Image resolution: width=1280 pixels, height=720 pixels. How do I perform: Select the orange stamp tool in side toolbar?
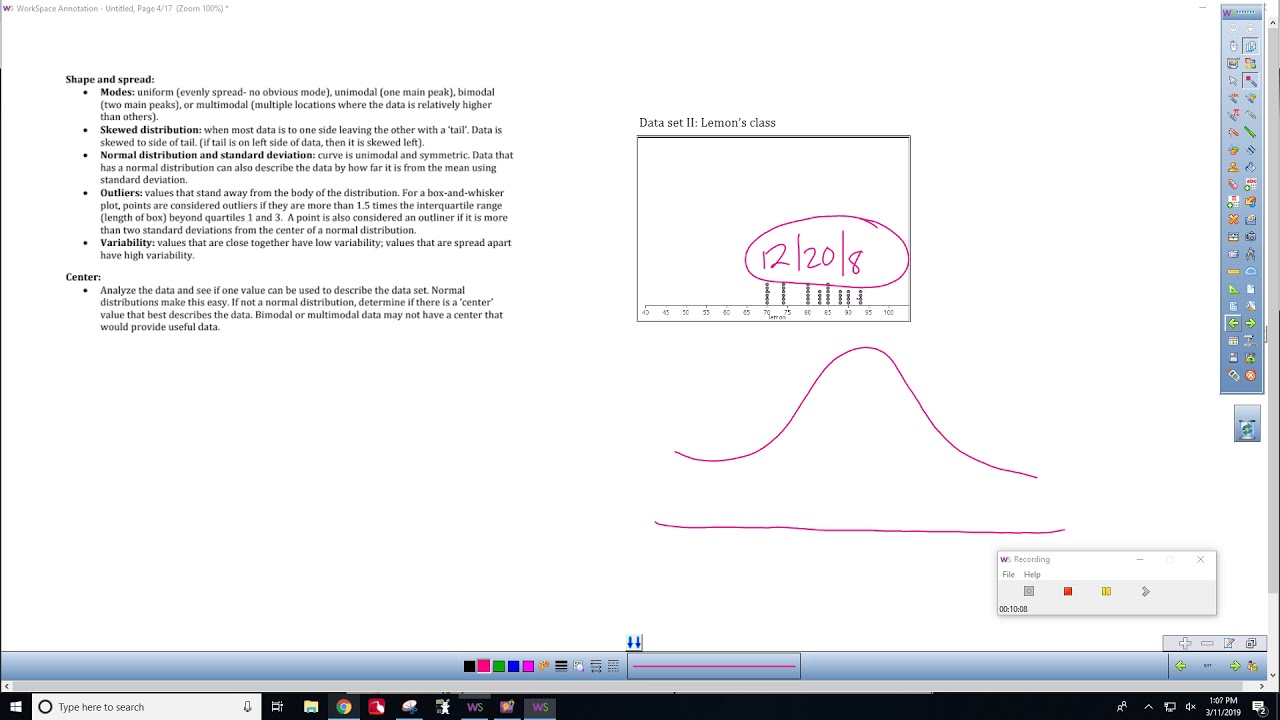[1233, 167]
